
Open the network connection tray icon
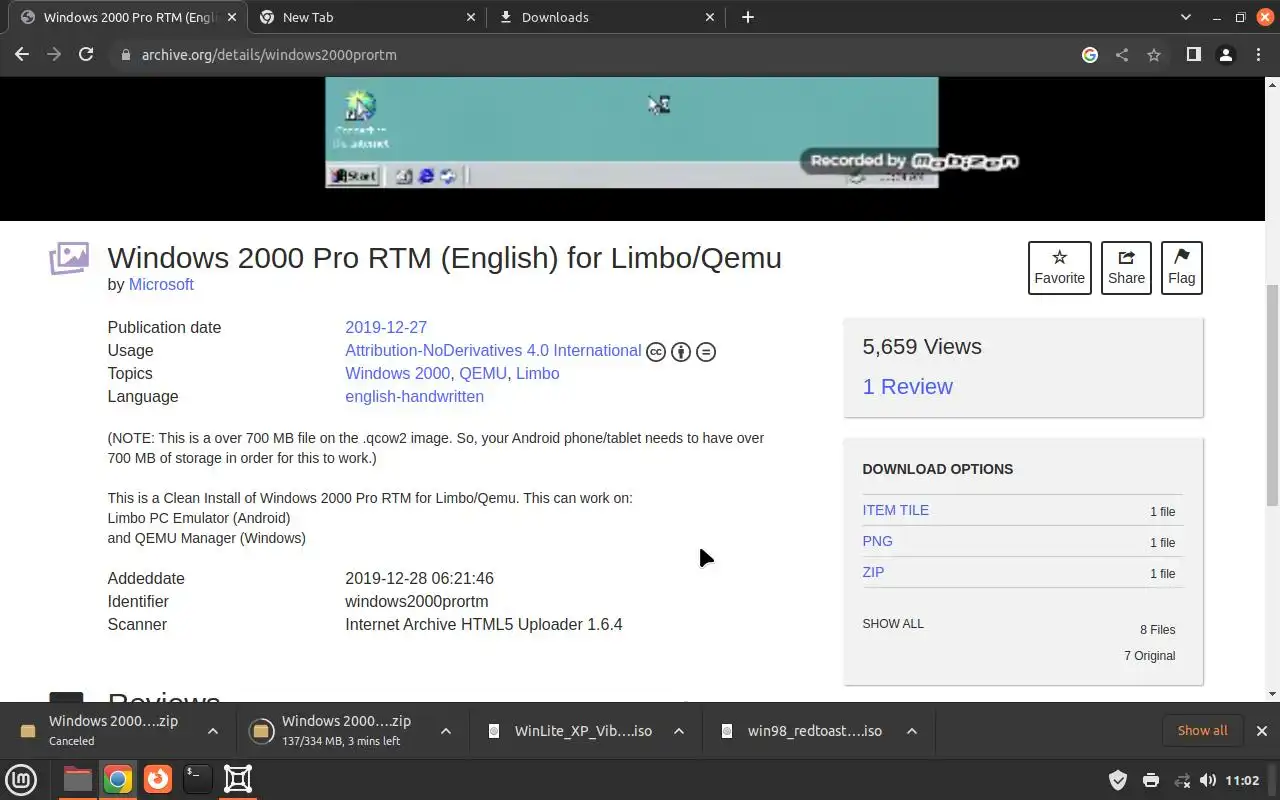[x=1181, y=780]
